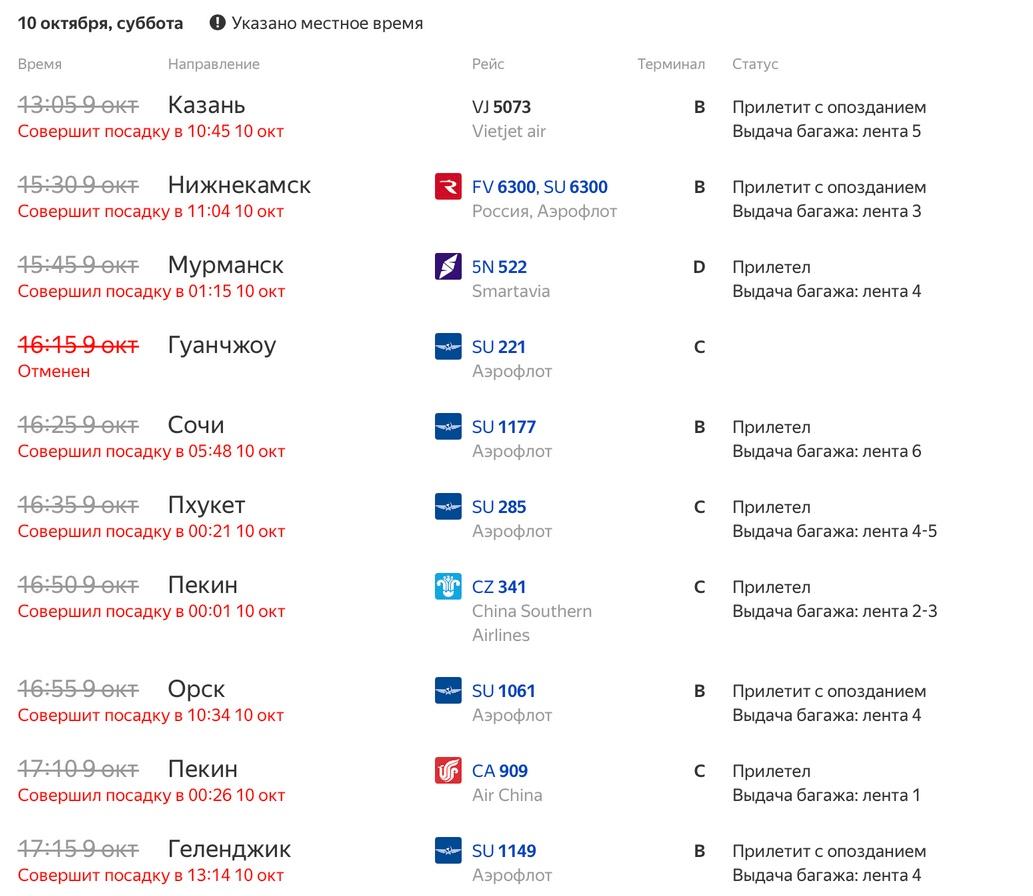This screenshot has height=896, width=1033.
Task: Click the Air China logo beside CA 909
Action: tap(448, 770)
